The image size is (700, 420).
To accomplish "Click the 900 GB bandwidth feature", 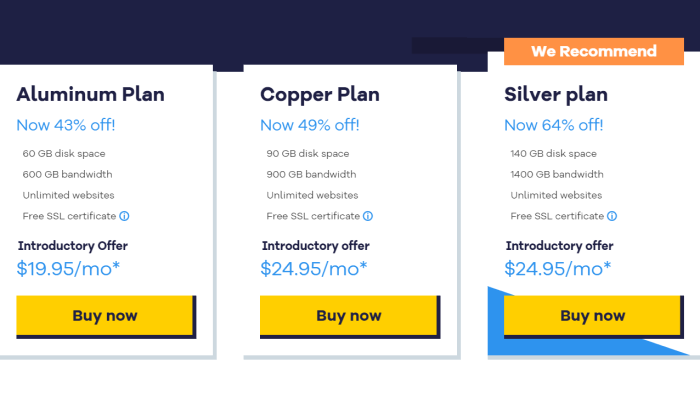I will coord(312,175).
